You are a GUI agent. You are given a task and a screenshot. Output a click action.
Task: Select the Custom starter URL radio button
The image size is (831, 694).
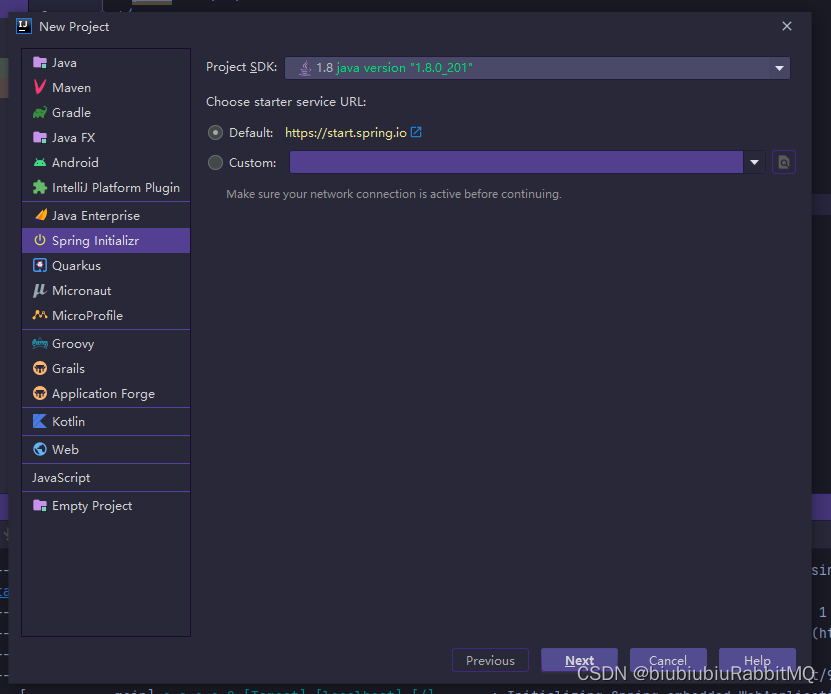point(215,162)
